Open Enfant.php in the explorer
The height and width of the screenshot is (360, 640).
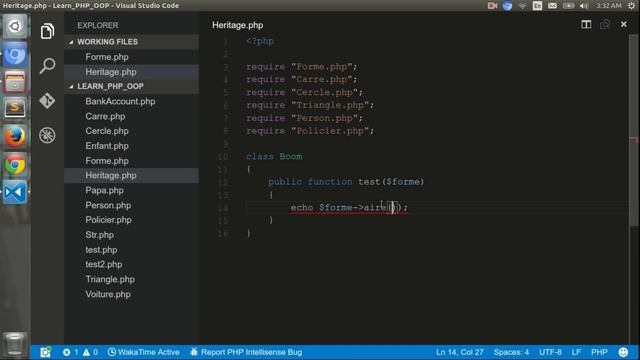(131, 146)
